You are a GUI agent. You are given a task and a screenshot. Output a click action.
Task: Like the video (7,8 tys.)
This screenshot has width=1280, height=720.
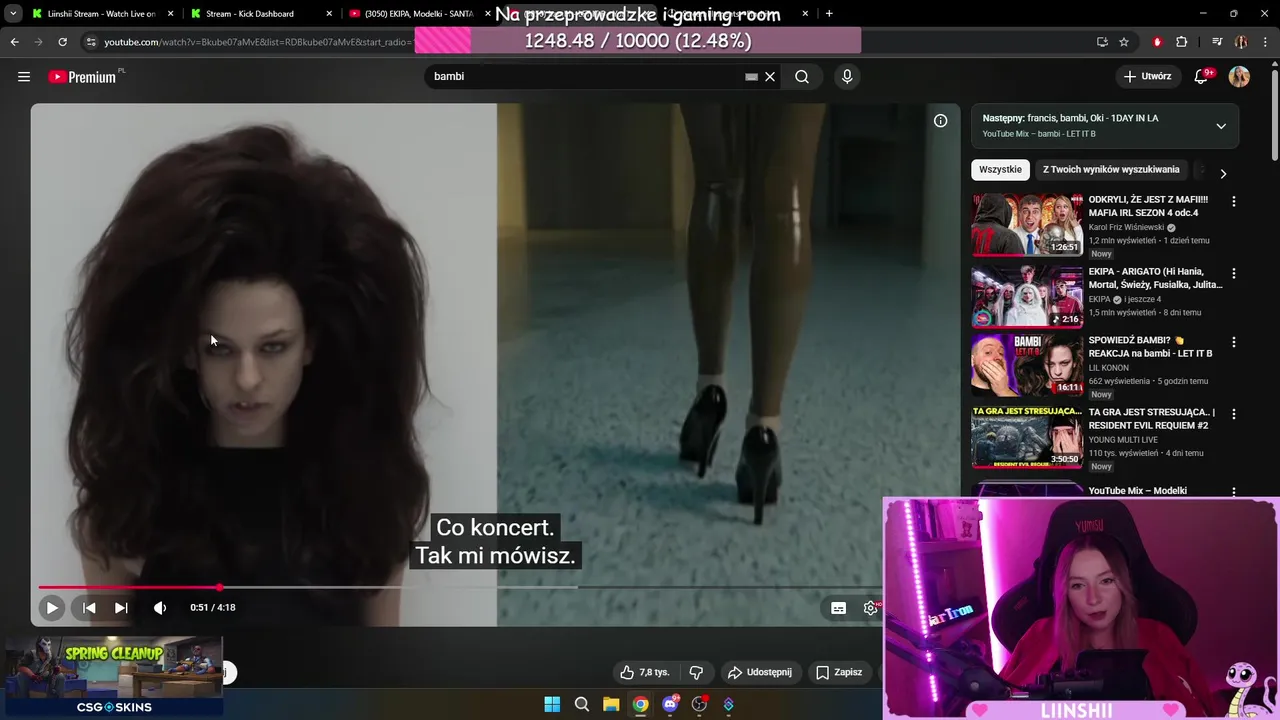point(645,672)
